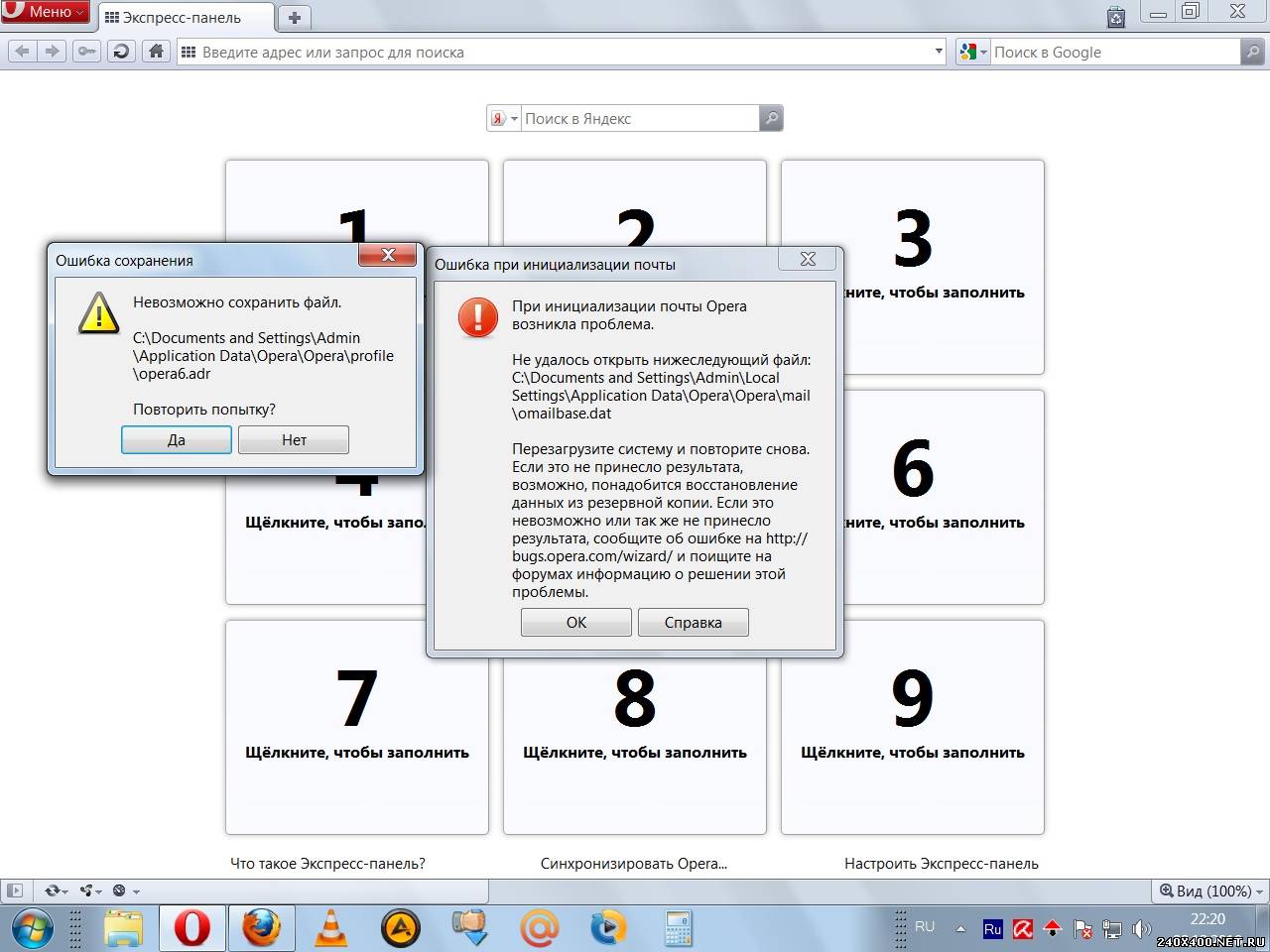Launch Windows Media Player from taskbar
Viewport: 1270px width, 952px height.
coord(608,928)
